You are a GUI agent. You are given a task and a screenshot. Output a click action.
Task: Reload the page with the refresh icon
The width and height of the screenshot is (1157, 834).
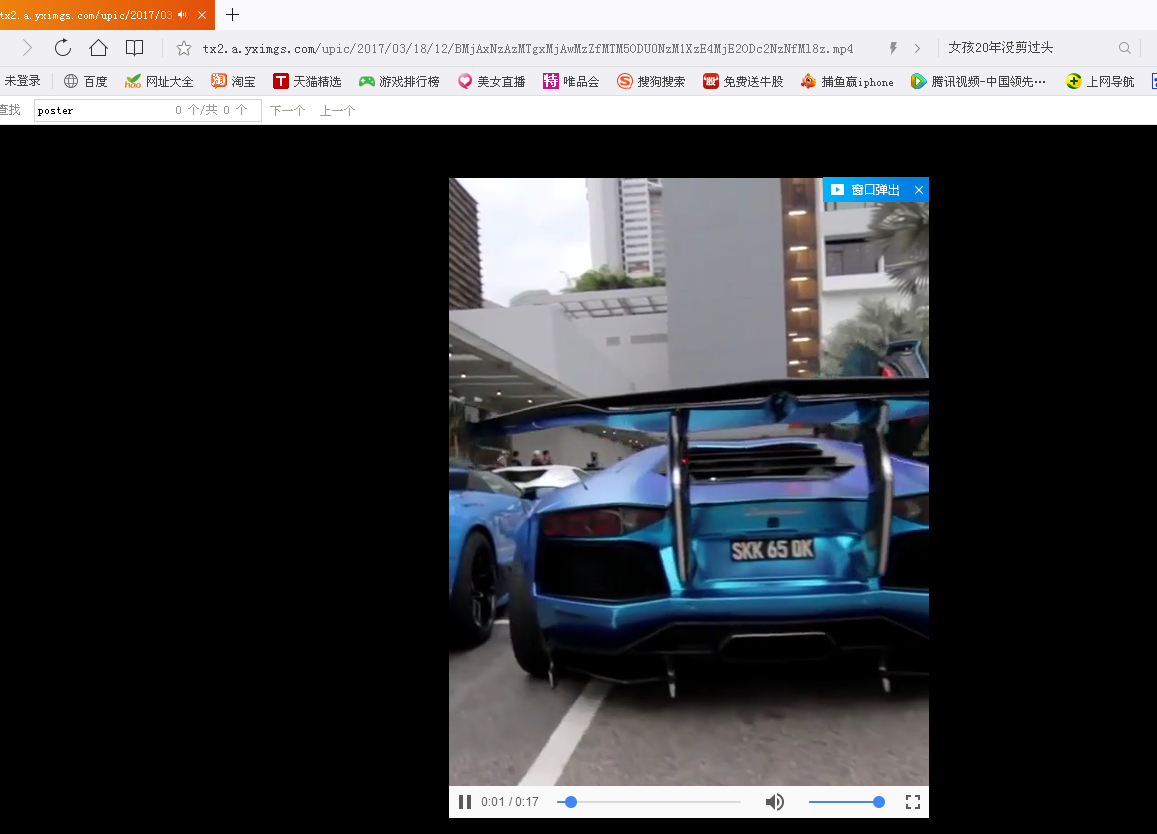(x=63, y=48)
